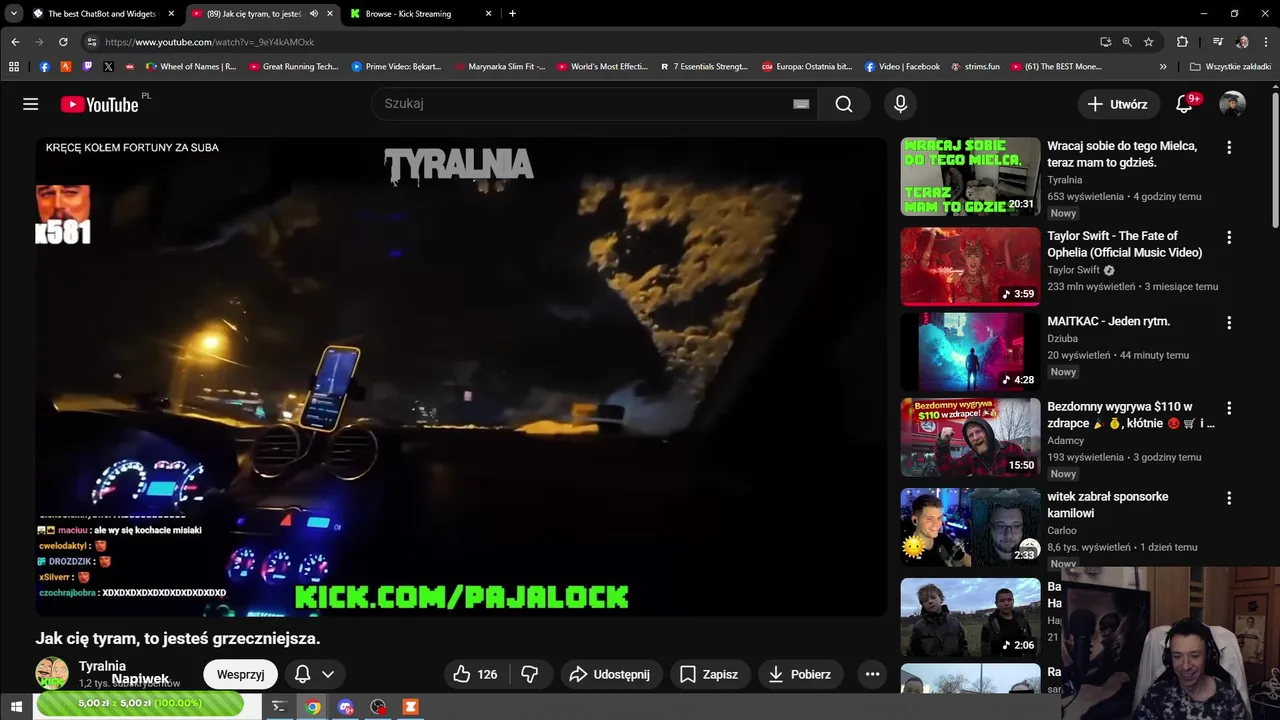Click the Utwórz create button

(1118, 104)
